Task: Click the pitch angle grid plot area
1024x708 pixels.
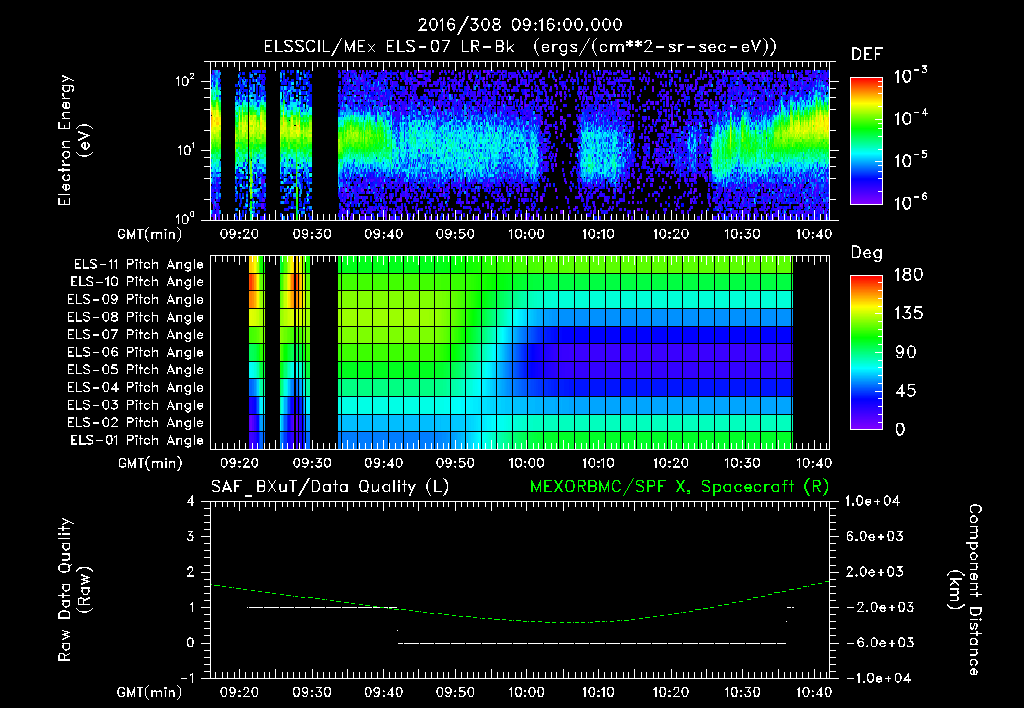Action: 520,352
